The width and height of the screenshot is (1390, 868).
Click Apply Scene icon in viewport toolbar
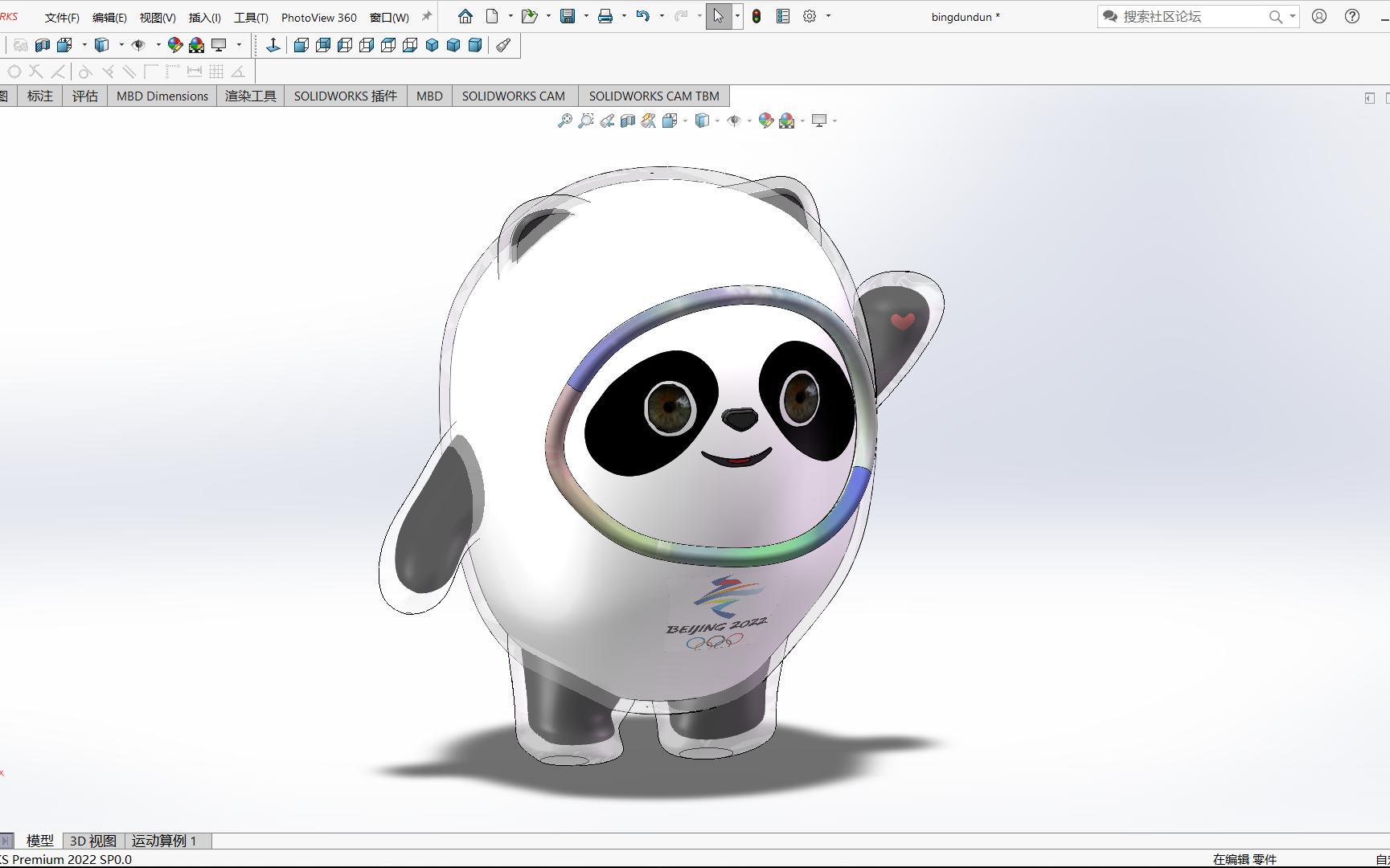[787, 121]
